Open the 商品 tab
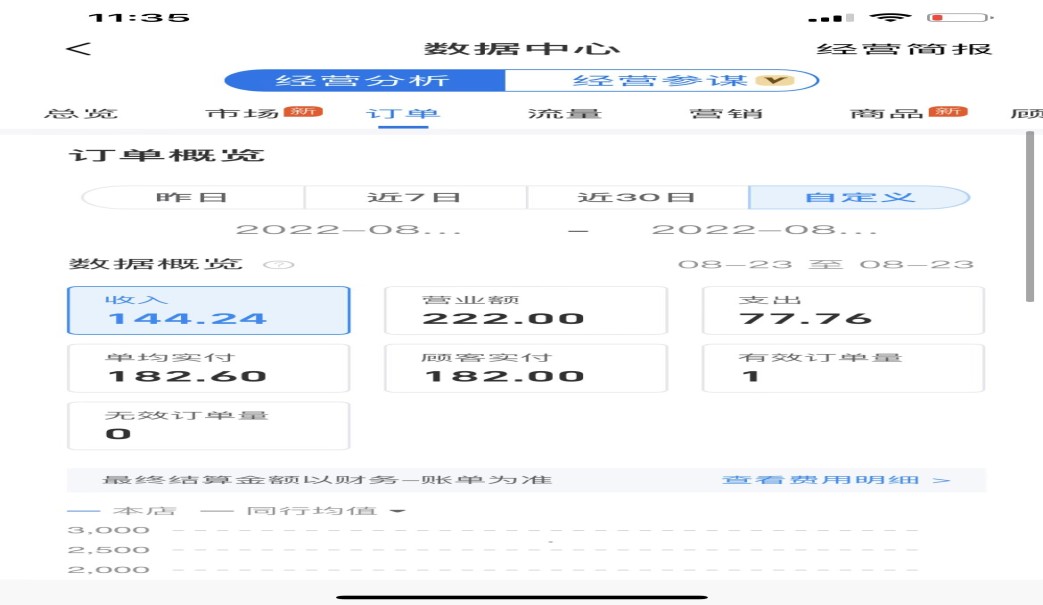The height and width of the screenshot is (605, 1043). (x=887, y=113)
